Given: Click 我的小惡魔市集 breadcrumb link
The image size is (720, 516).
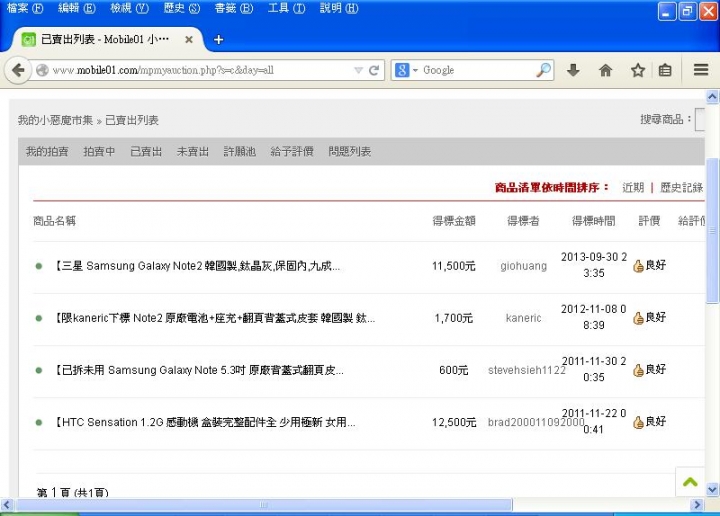Looking at the screenshot, I should [55, 120].
